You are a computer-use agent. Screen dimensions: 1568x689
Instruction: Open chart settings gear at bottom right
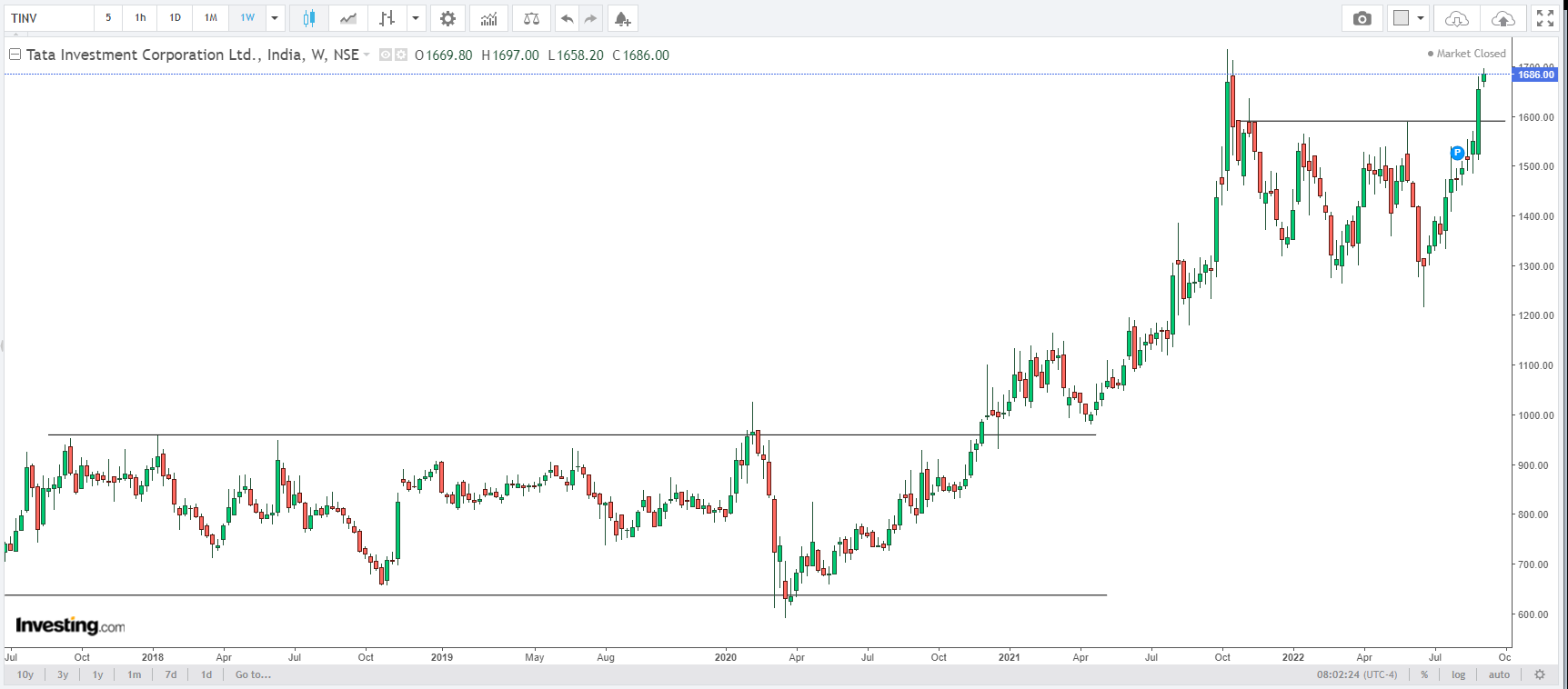click(1540, 674)
